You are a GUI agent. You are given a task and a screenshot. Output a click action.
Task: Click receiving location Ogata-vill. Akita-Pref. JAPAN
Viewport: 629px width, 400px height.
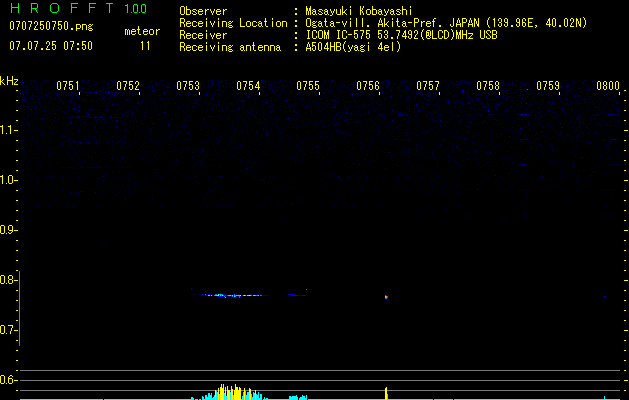coord(392,23)
